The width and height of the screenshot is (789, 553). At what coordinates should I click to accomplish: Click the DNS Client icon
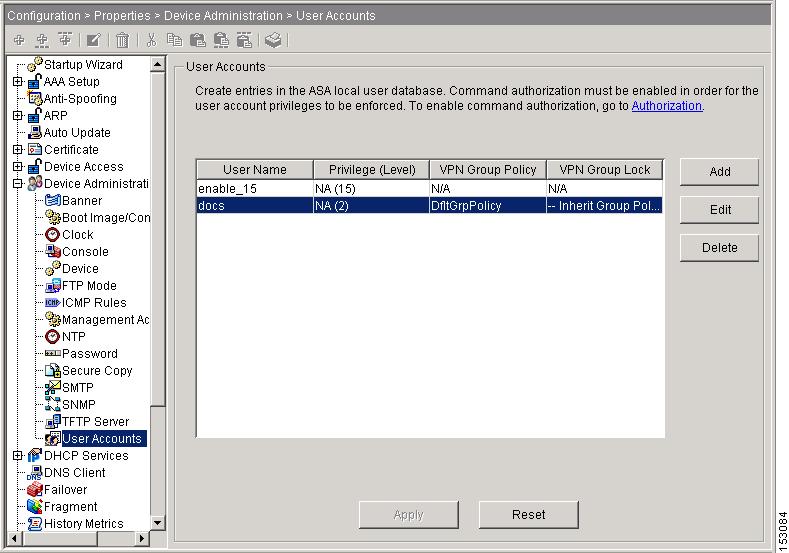pyautogui.click(x=35, y=472)
